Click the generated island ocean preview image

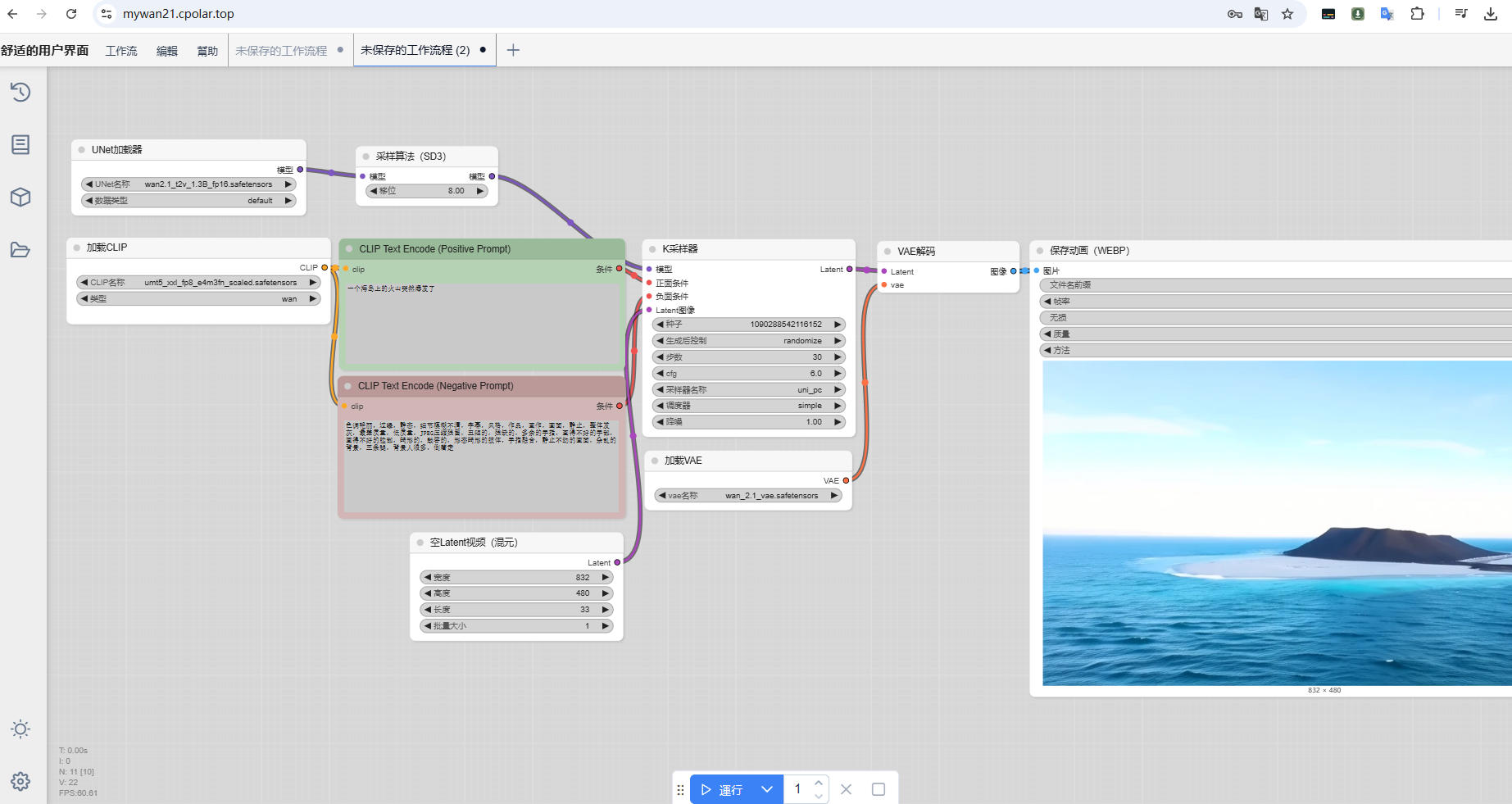click(x=1276, y=523)
